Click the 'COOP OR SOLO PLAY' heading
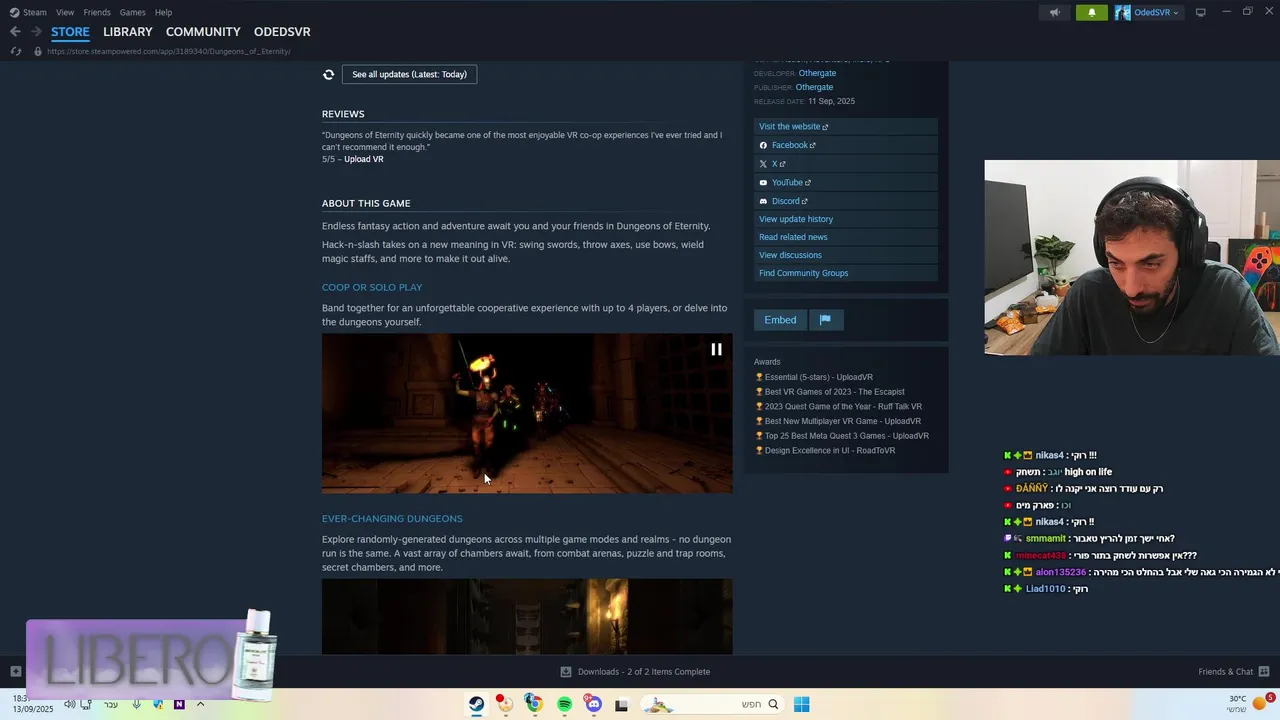1280x720 pixels. pos(372,287)
